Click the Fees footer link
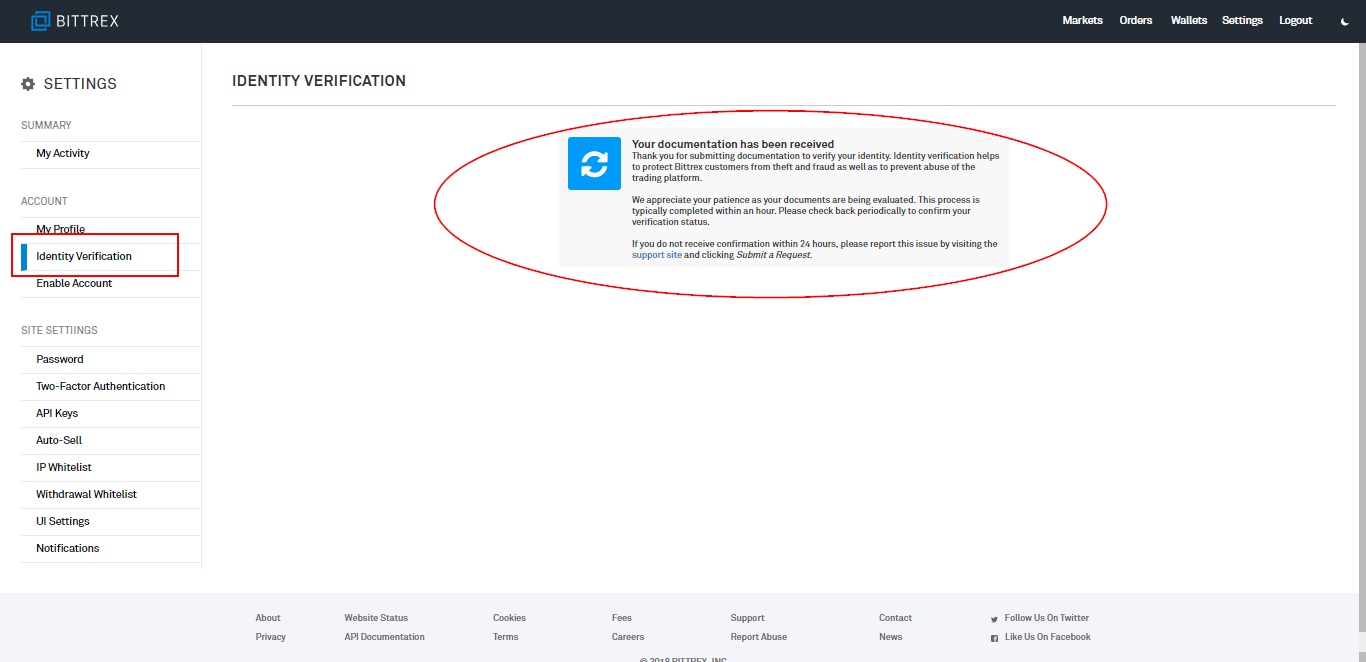The height and width of the screenshot is (662, 1366). click(622, 618)
